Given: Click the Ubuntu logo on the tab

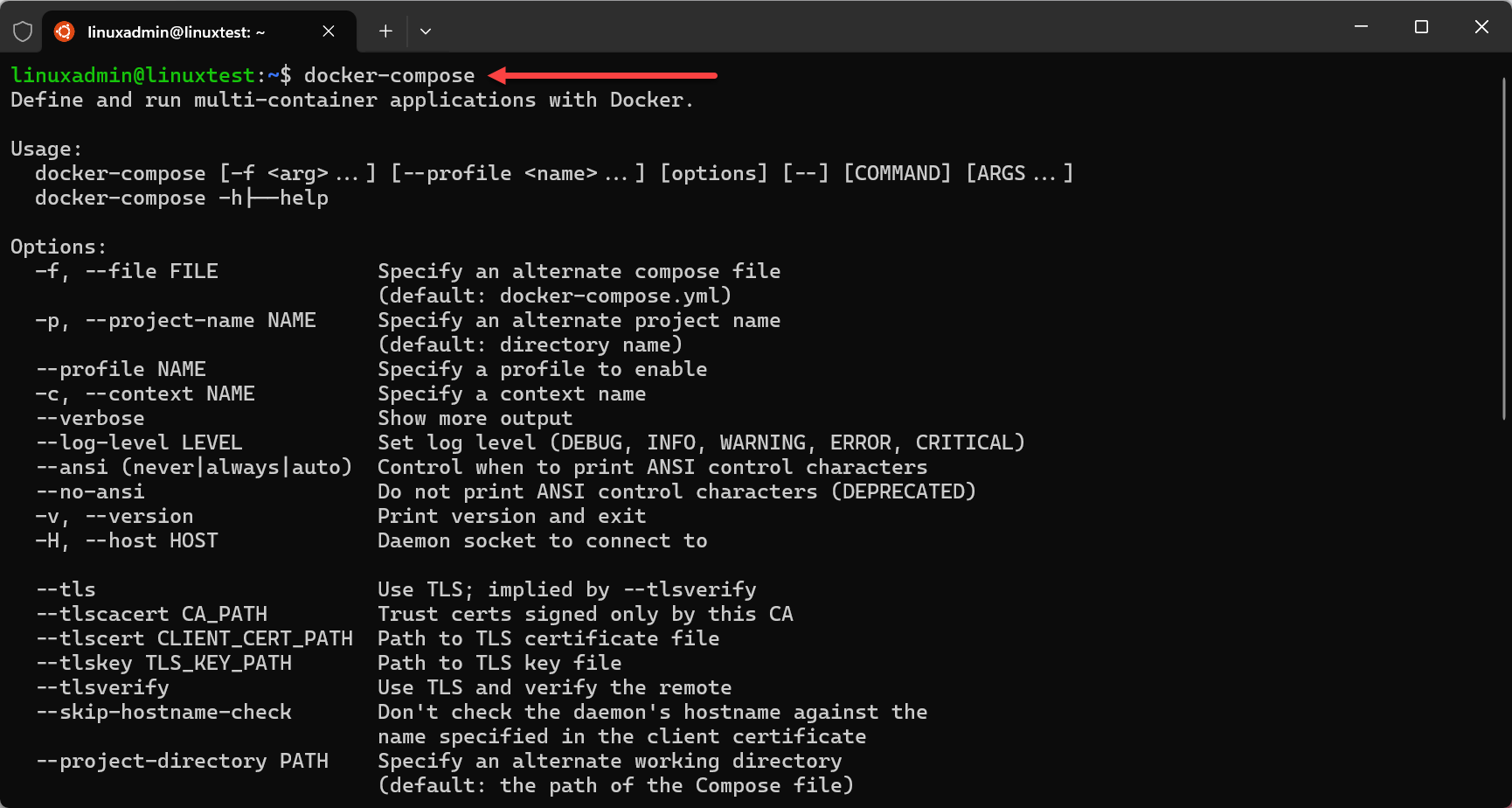Looking at the screenshot, I should click(x=64, y=31).
